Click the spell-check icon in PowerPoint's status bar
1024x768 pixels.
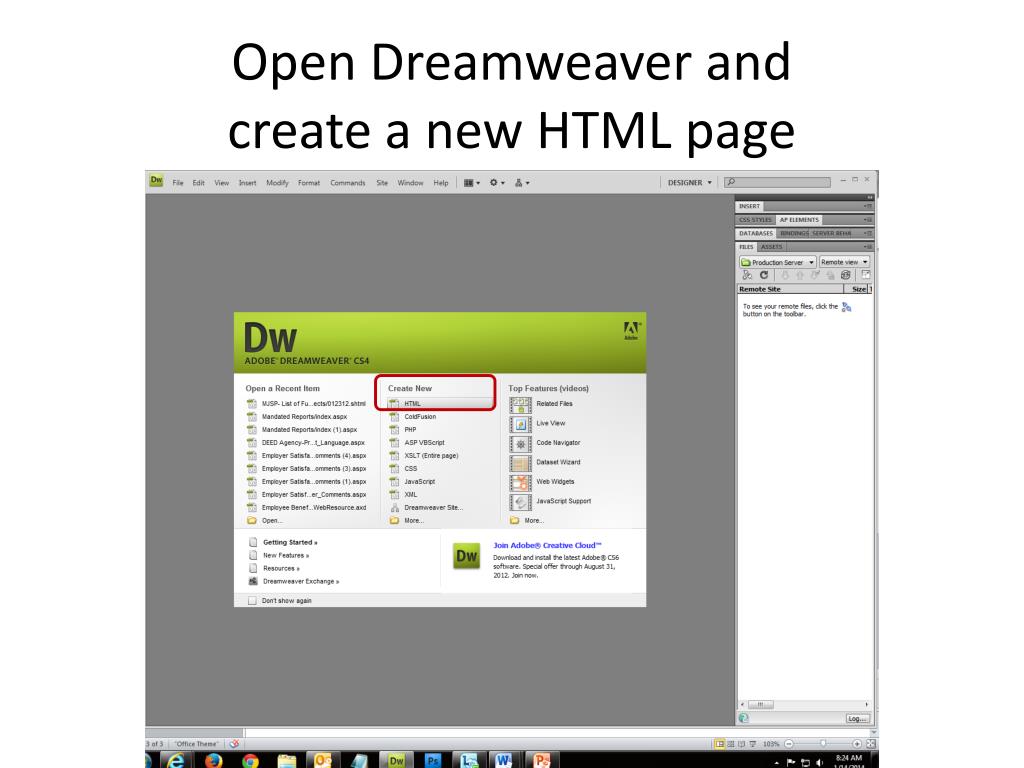(x=234, y=744)
